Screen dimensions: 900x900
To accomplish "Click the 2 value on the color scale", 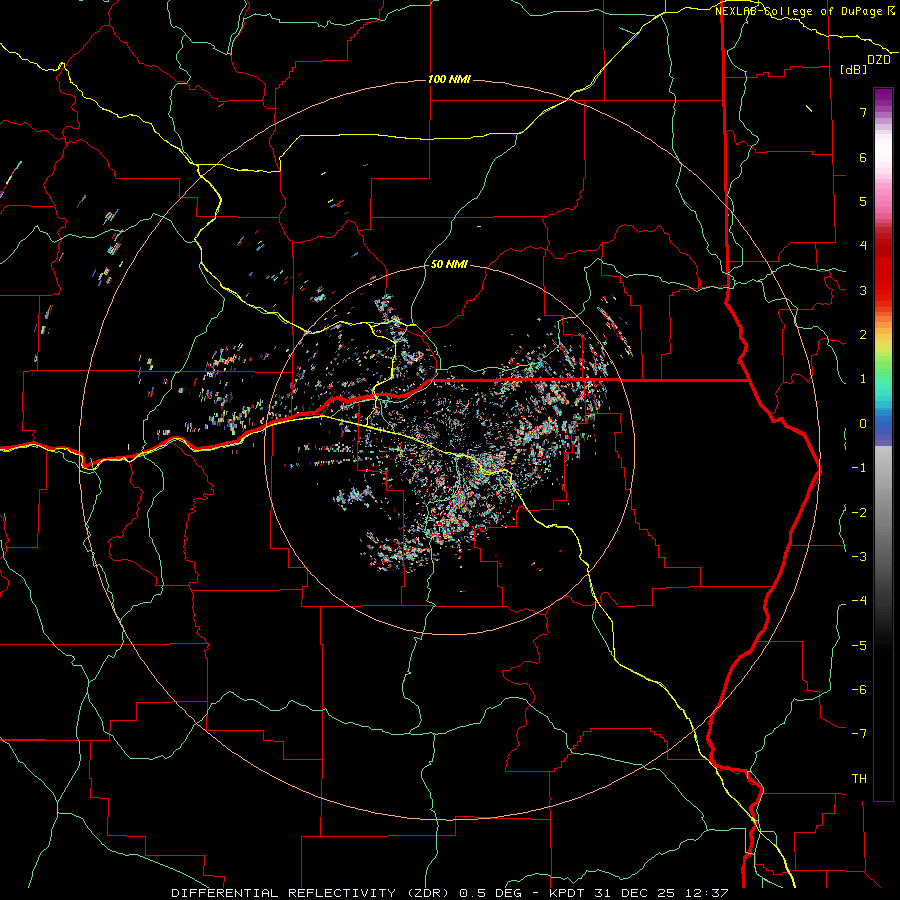I will tap(863, 335).
